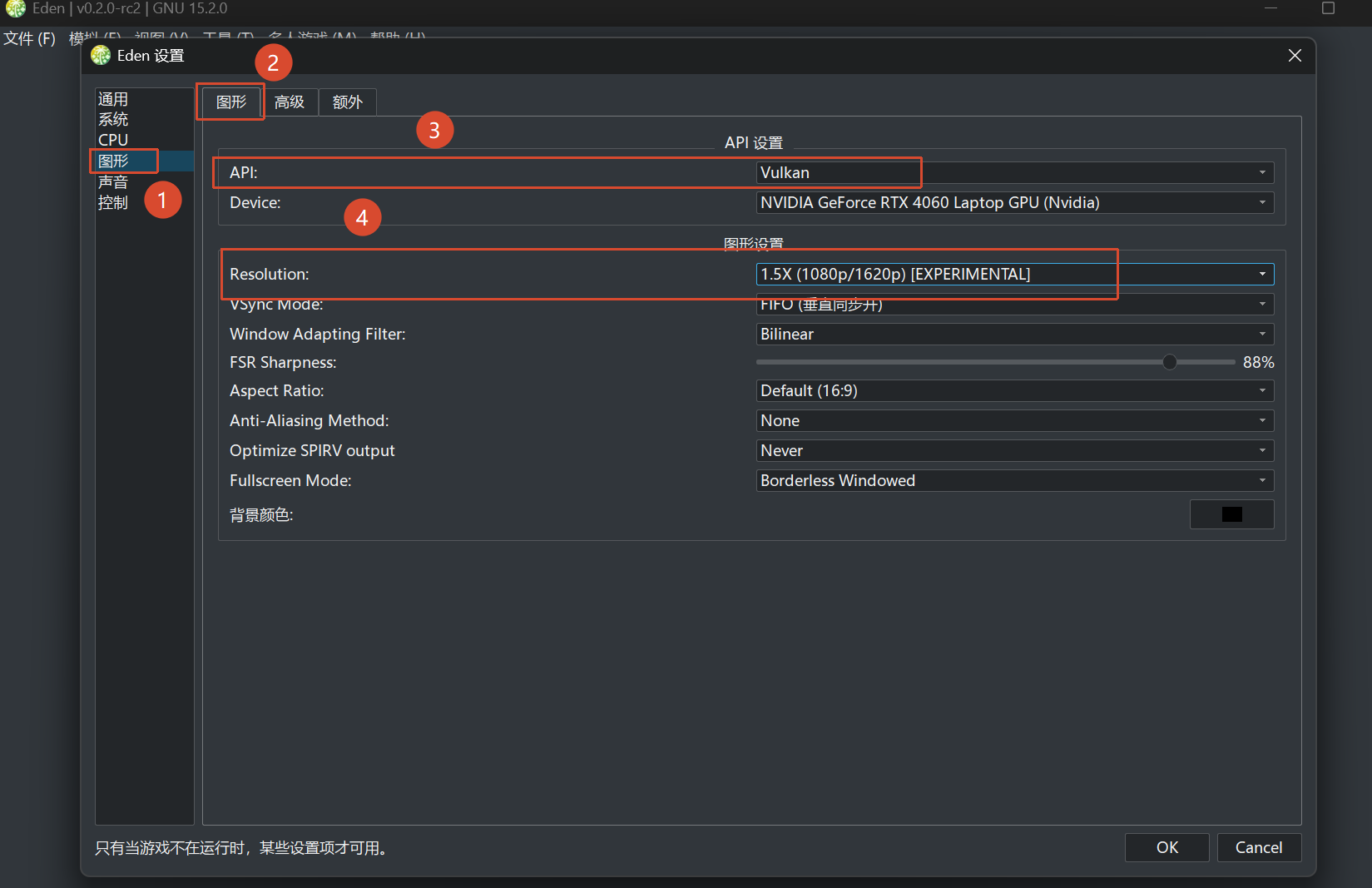Screen dimensions: 1372x888
Task: Click the Optimize SPIRV output label
Action: coord(312,450)
